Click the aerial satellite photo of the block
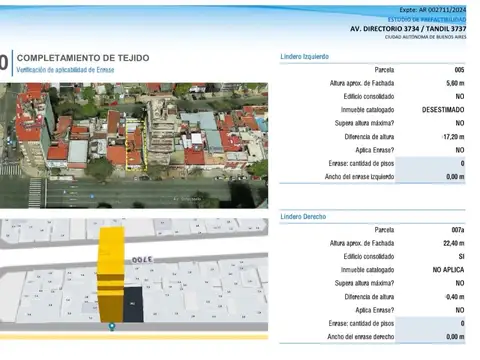 click(x=134, y=146)
